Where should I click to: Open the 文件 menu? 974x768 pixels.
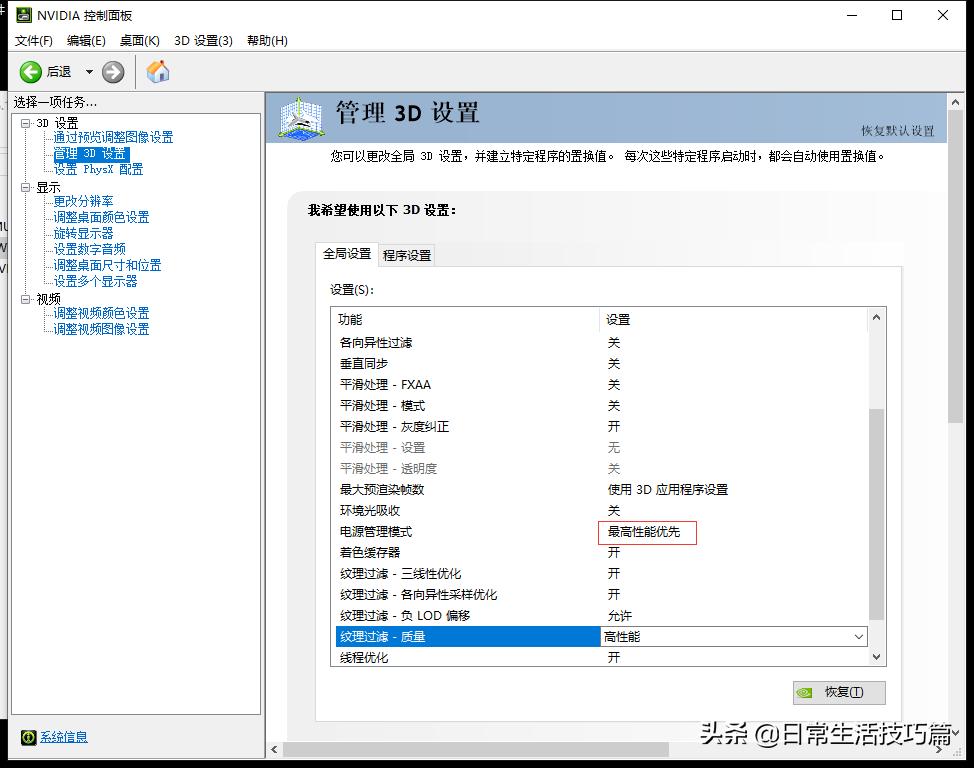click(x=33, y=40)
